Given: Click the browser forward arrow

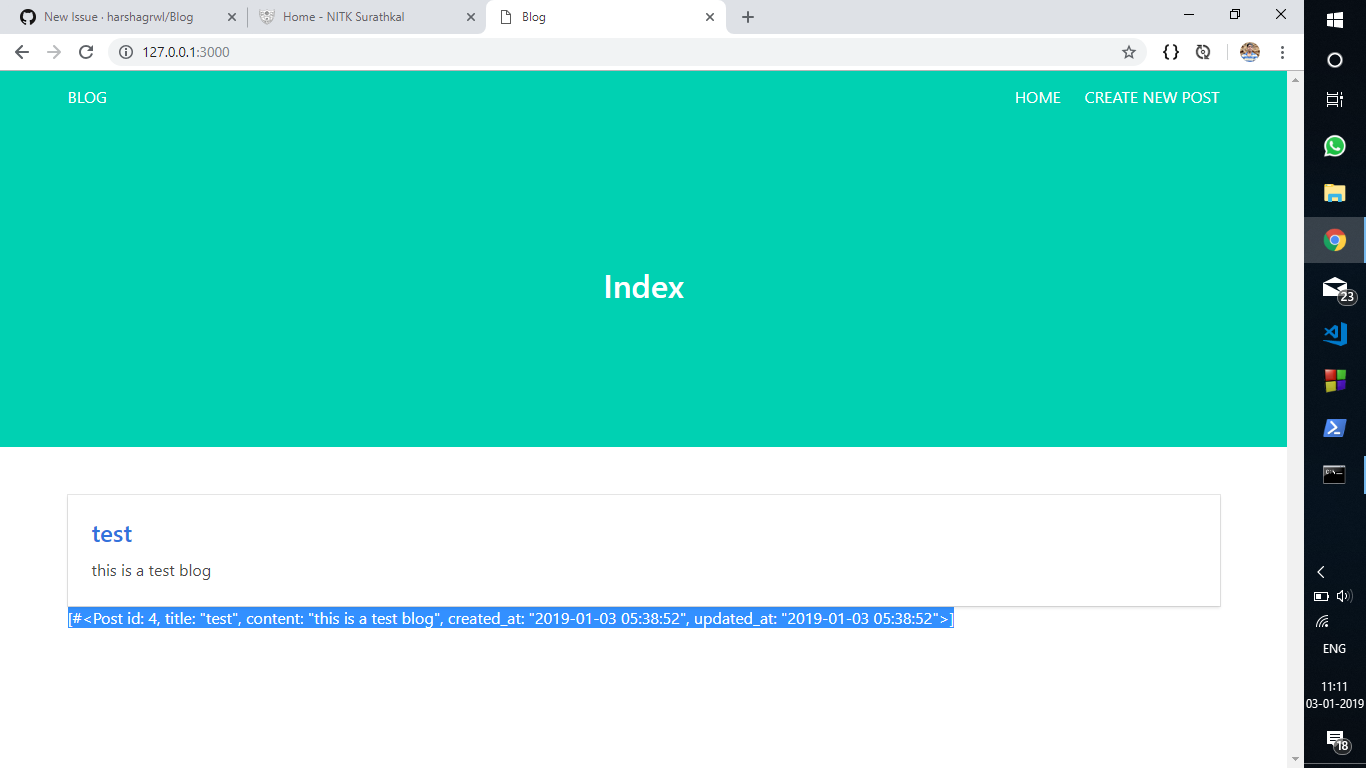Looking at the screenshot, I should click(x=54, y=52).
